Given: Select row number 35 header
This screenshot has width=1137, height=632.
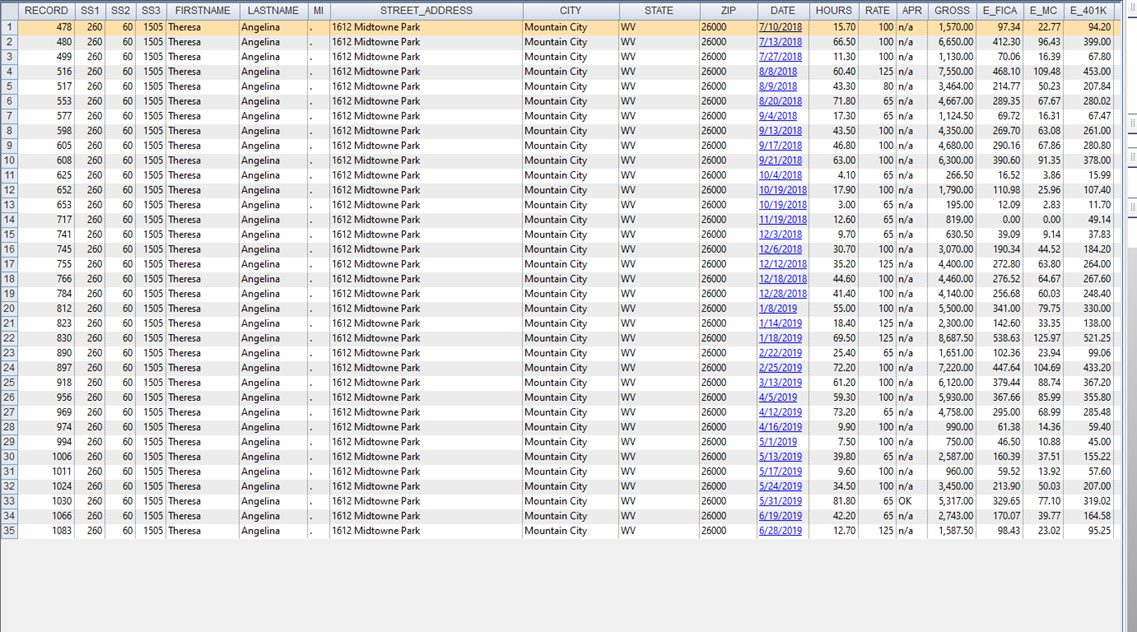Looking at the screenshot, I should pyautogui.click(x=9, y=531).
